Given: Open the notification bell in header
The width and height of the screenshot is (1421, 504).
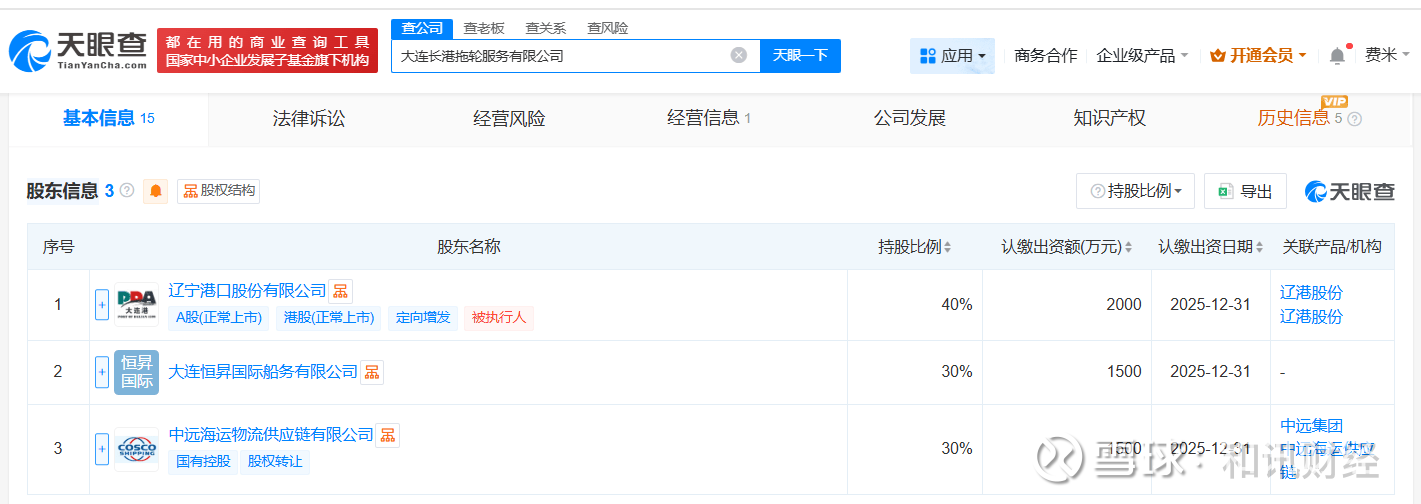Looking at the screenshot, I should click(x=1337, y=56).
